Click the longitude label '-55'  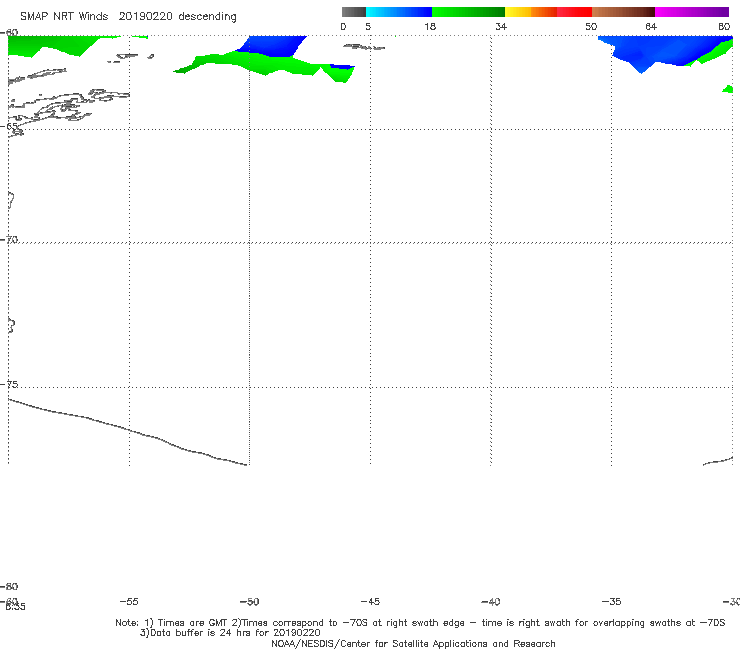point(129,602)
